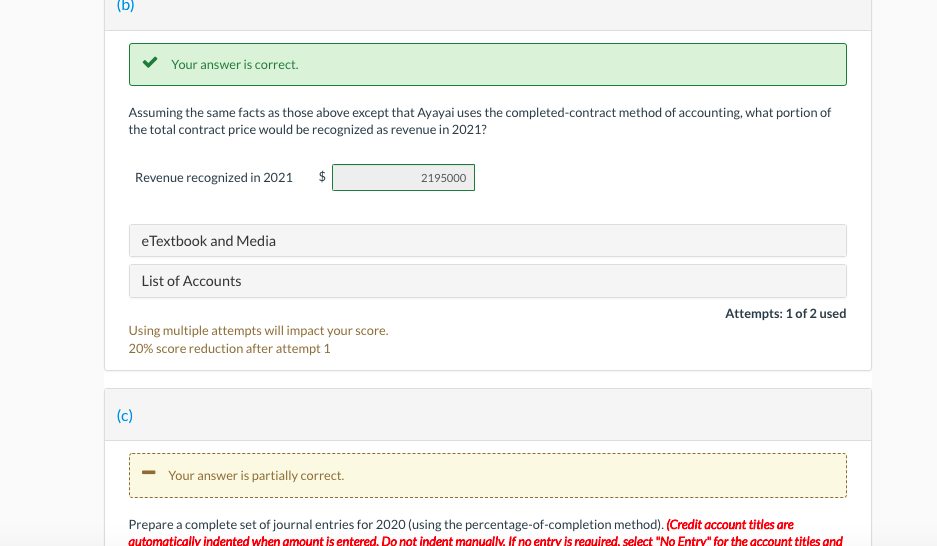Click the 'Revenue recognized in 2021' label
The image size is (937, 546).
214,177
